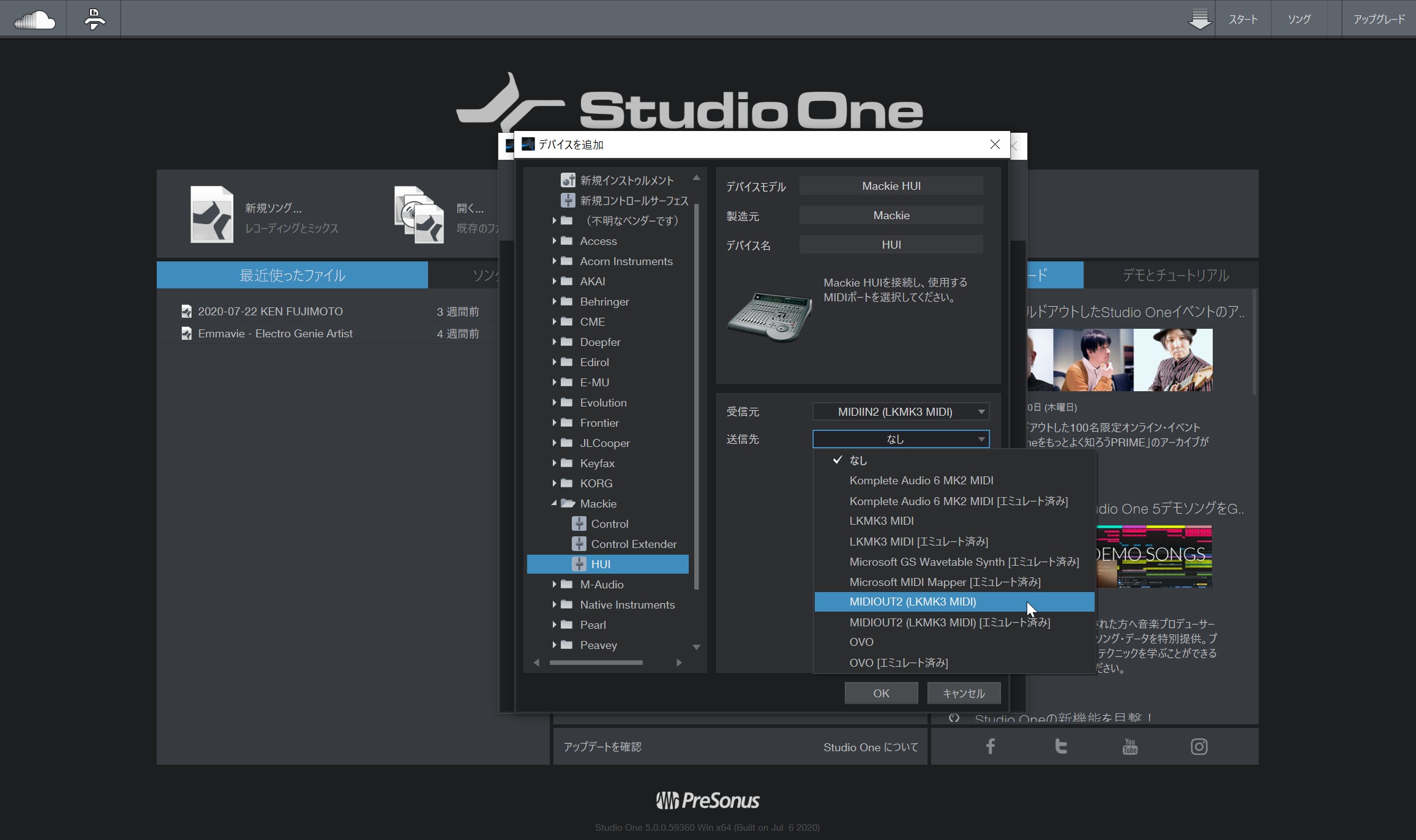Screen dimensions: 1416x840
Task: Collapse the Mackie folder
Action: [554, 503]
